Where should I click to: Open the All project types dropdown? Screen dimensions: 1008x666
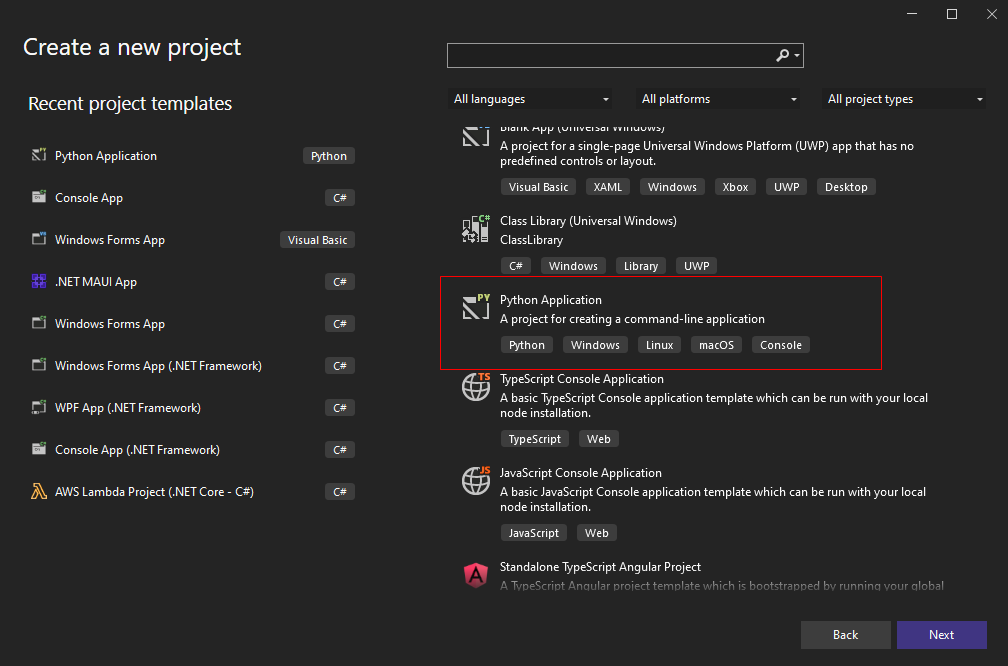[904, 99]
